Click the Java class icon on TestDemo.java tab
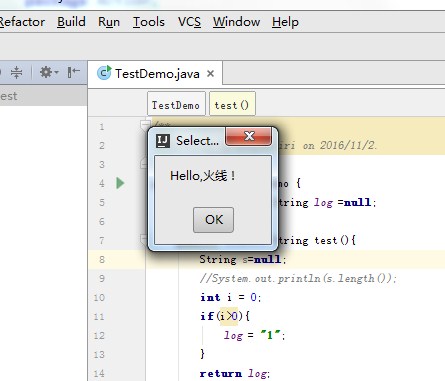The image size is (445, 381). [x=104, y=73]
